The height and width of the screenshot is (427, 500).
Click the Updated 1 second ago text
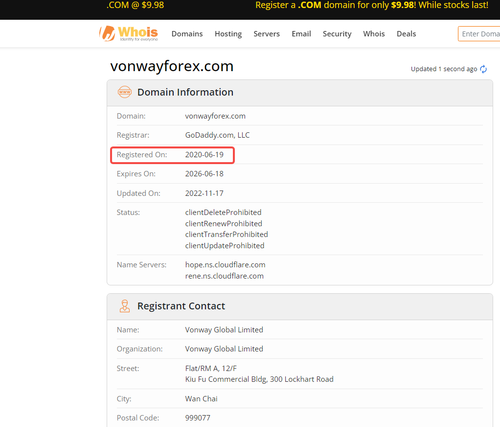pos(444,69)
